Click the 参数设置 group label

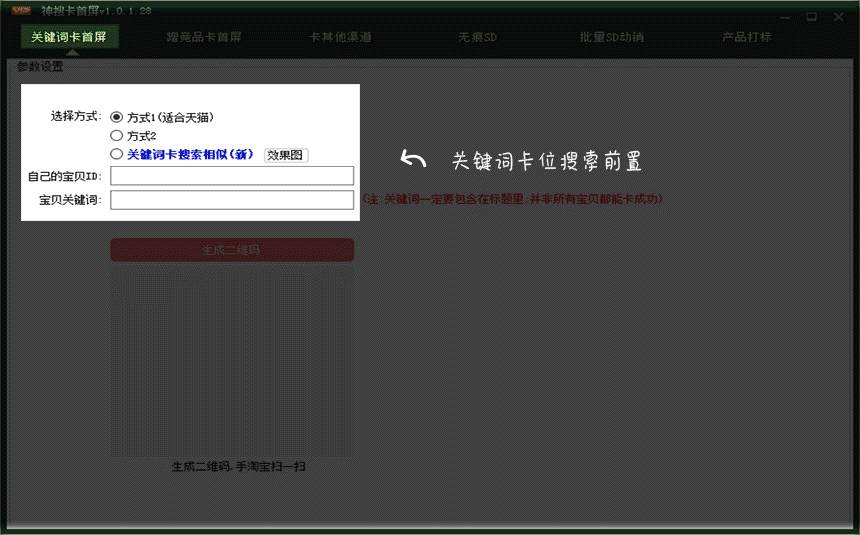40,66
